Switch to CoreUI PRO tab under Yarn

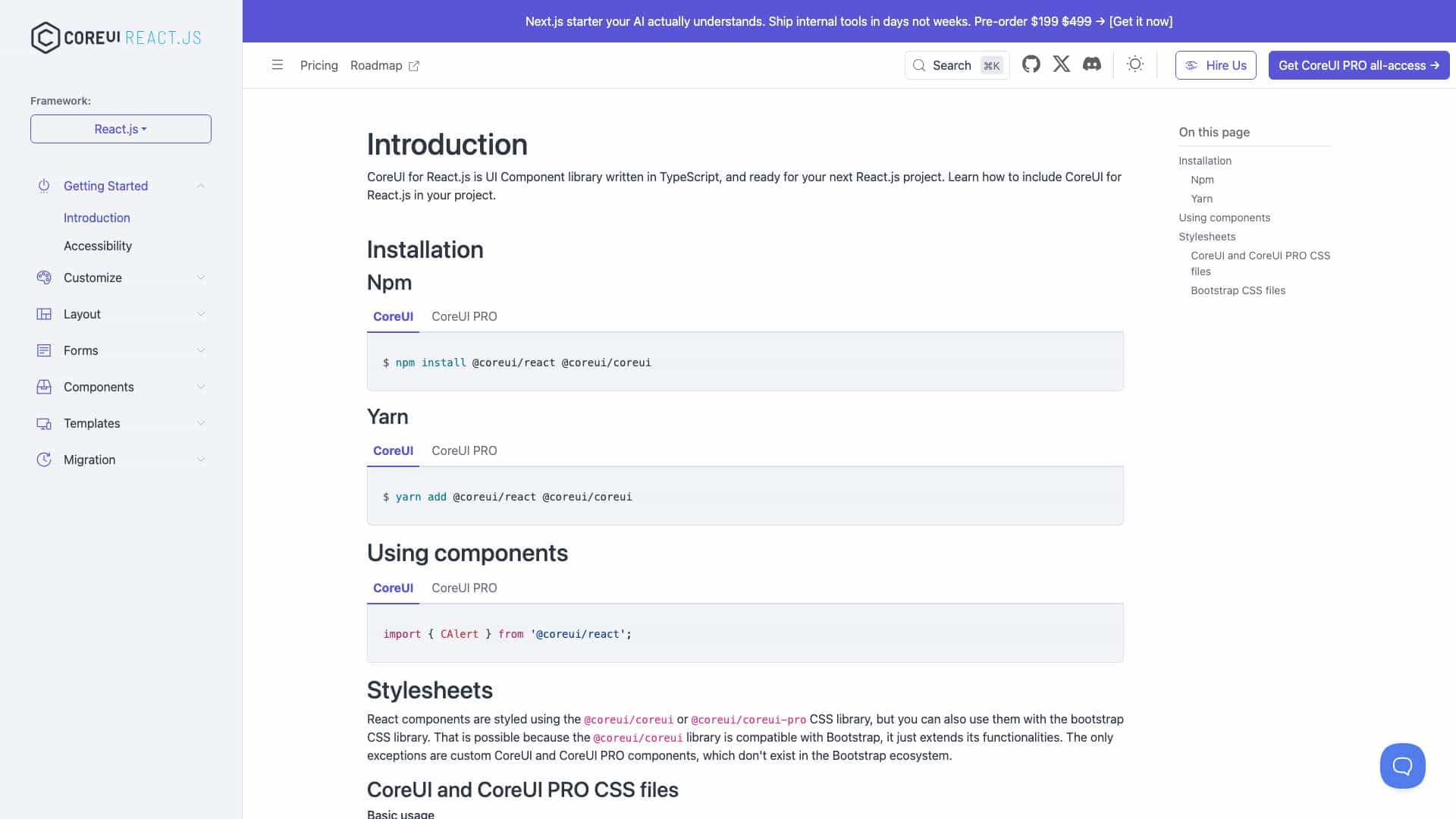point(464,450)
